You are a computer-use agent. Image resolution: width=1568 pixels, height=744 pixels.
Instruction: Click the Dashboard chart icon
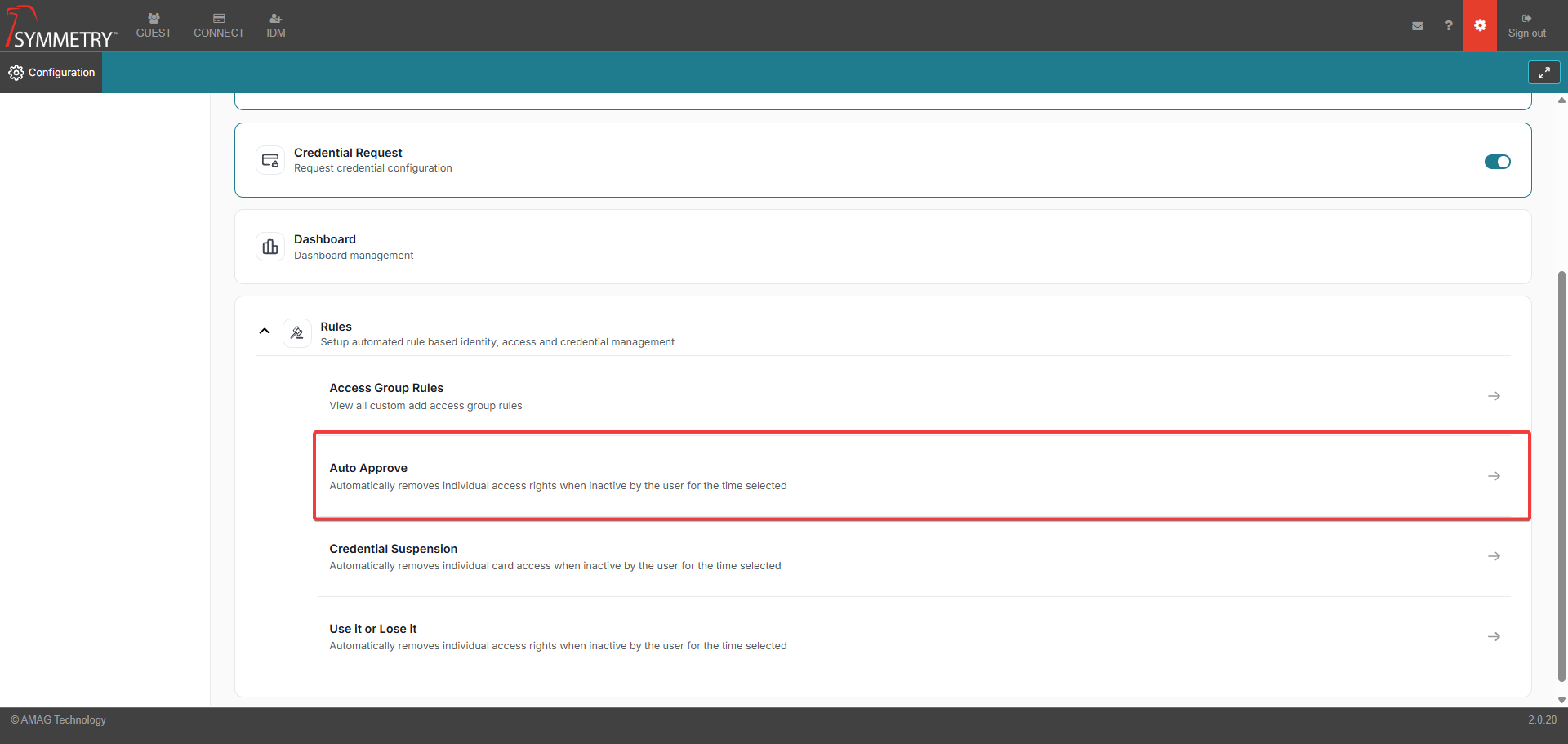(270, 247)
